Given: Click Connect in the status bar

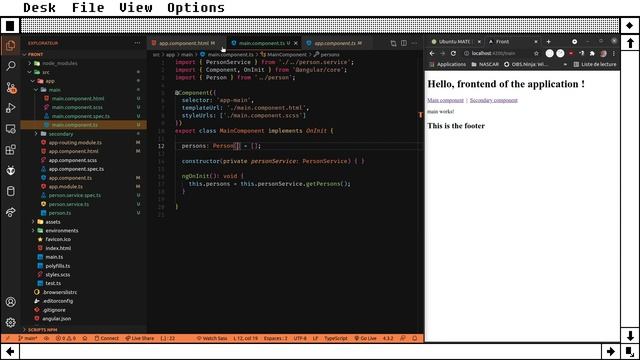Looking at the screenshot, I should pos(107,338).
